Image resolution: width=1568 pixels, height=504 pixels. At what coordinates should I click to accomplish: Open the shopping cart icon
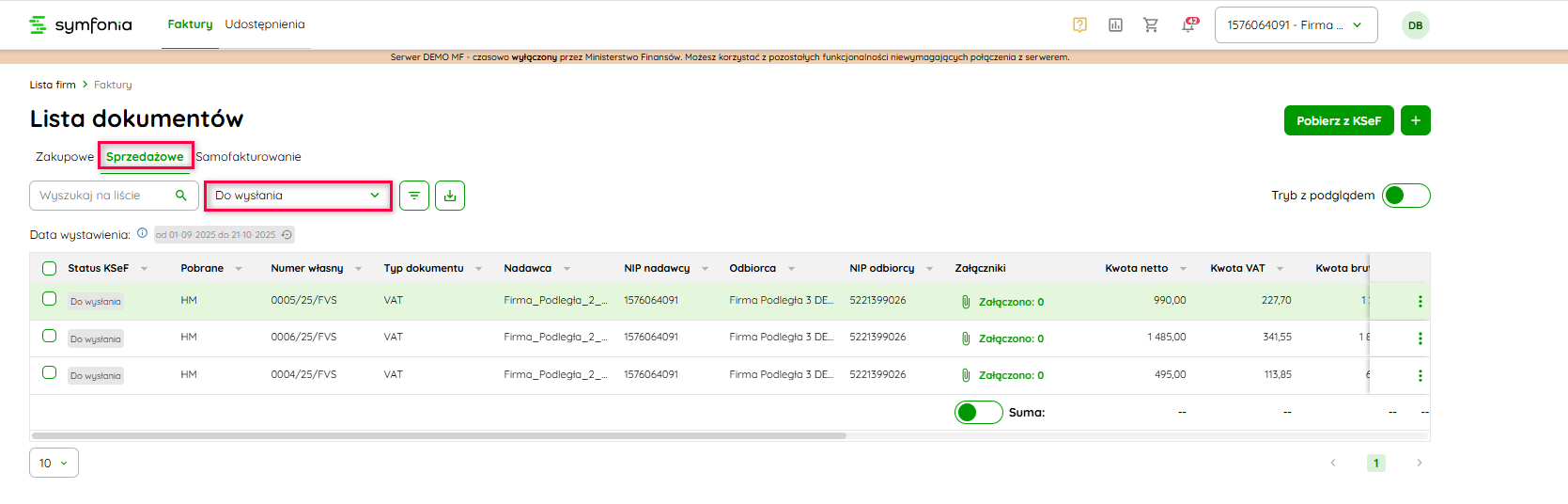pos(1150,25)
